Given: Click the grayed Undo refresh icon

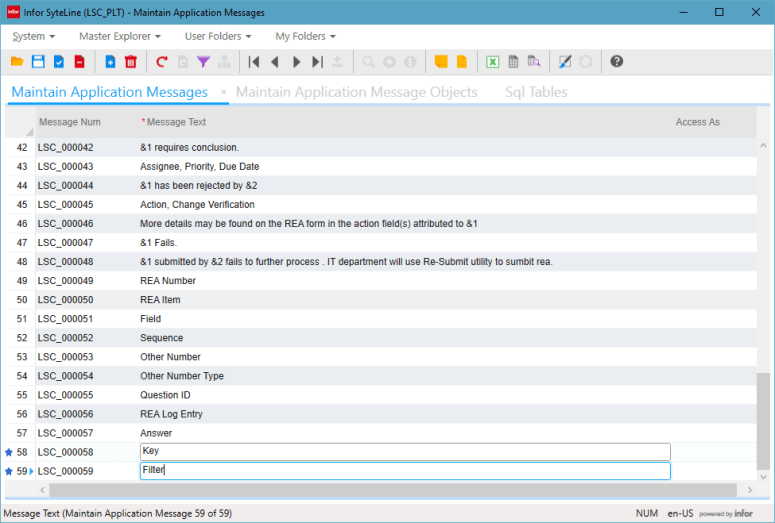Looking at the screenshot, I should click(182, 62).
